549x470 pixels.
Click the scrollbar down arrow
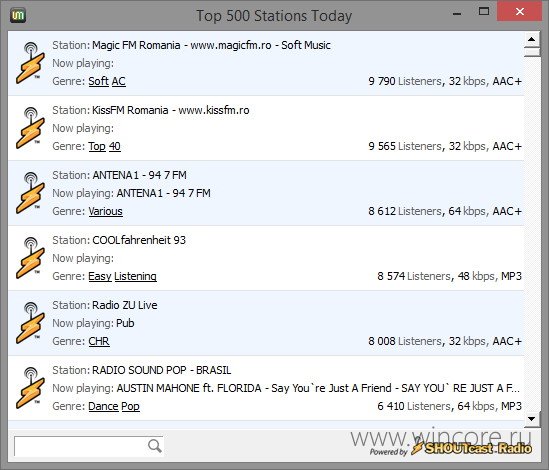[x=531, y=419]
